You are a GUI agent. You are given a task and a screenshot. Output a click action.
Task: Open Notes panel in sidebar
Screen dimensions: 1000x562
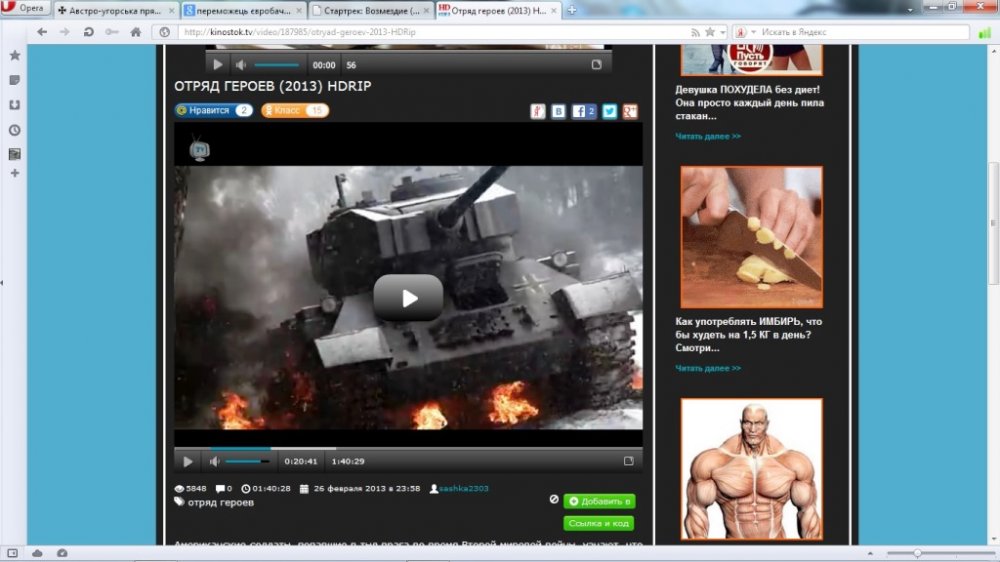(15, 80)
